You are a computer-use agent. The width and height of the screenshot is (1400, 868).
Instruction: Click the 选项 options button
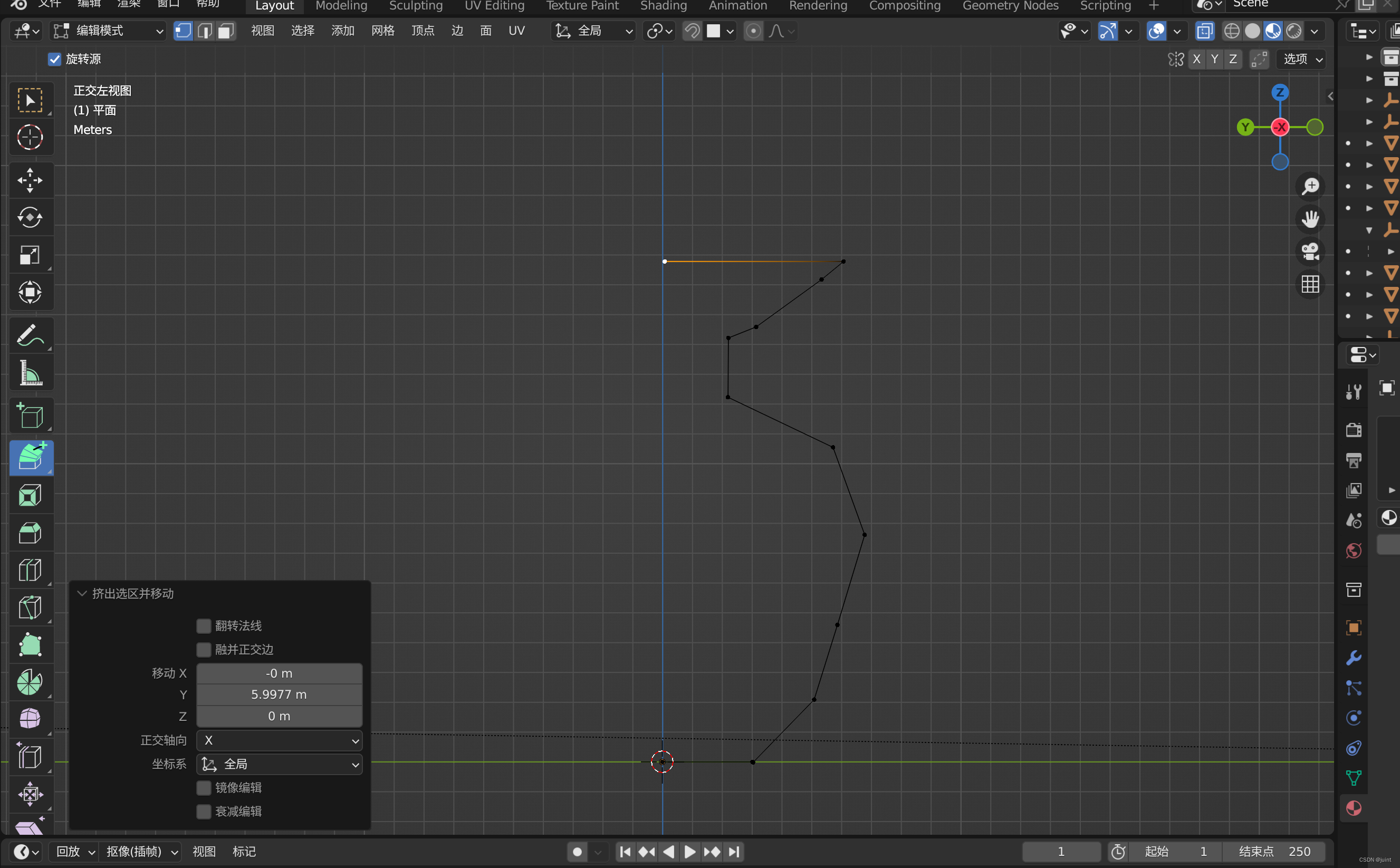point(1302,59)
